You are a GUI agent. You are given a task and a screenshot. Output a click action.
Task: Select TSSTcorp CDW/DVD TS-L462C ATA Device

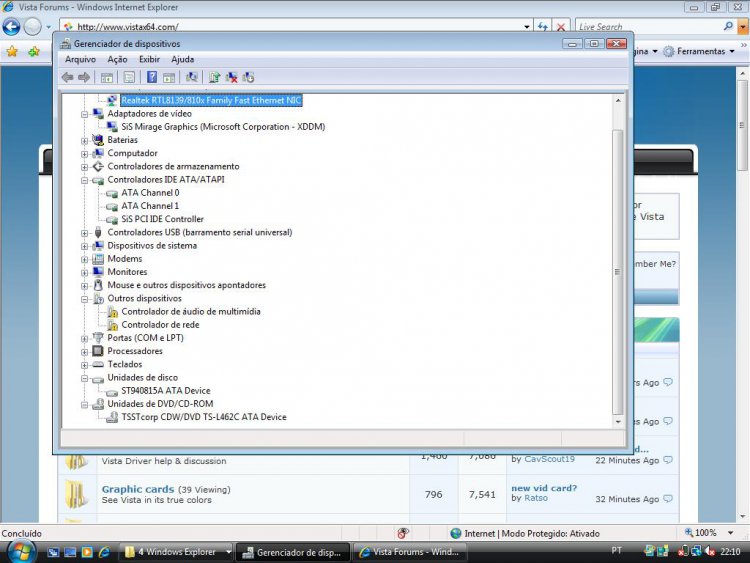click(204, 417)
